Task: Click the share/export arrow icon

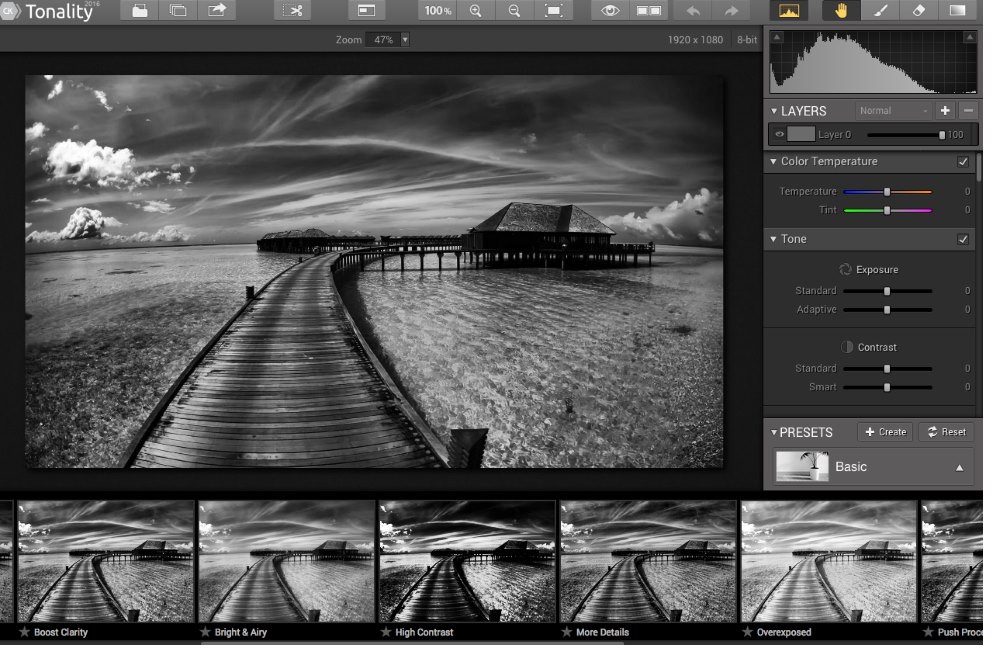Action: coord(217,11)
